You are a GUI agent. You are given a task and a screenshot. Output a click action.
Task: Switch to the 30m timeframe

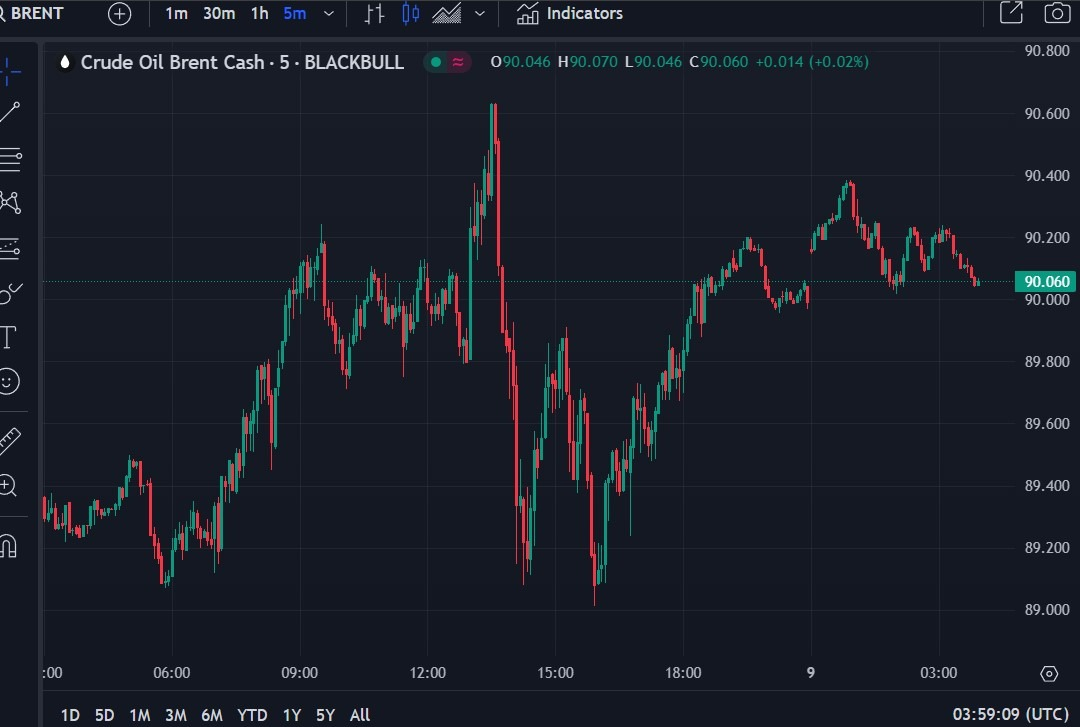click(x=218, y=13)
